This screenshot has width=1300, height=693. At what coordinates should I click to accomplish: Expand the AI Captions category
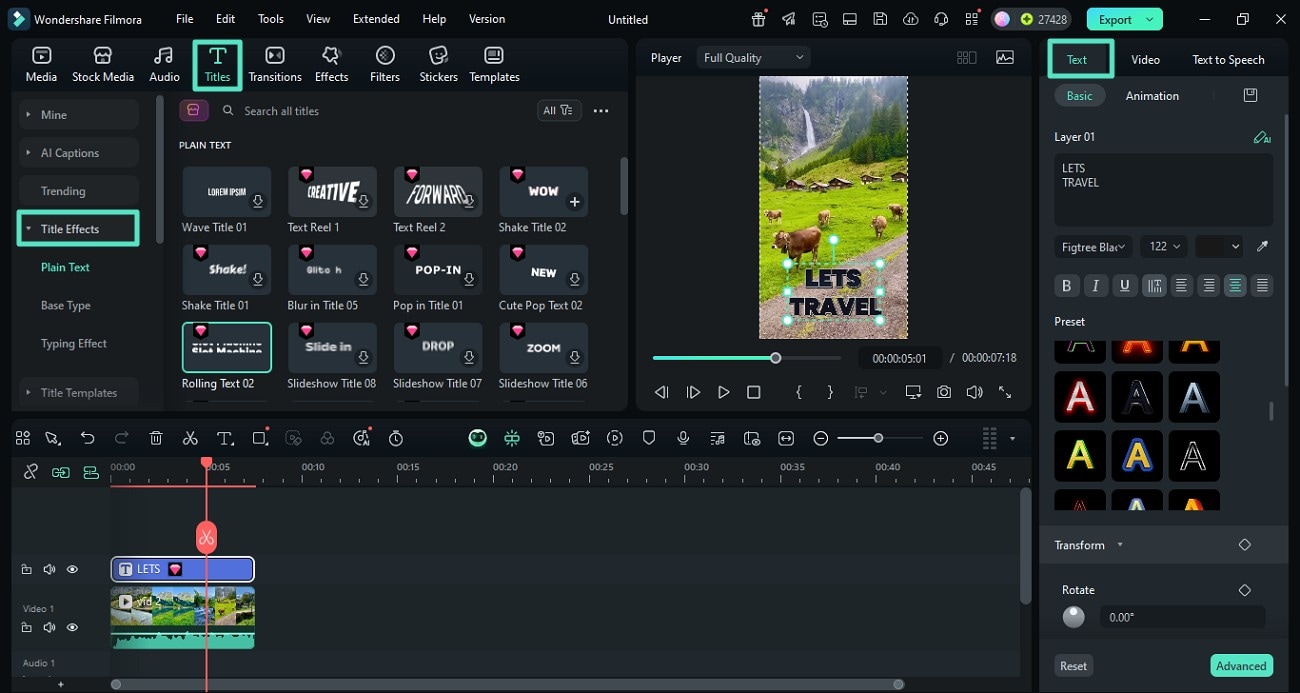78,153
